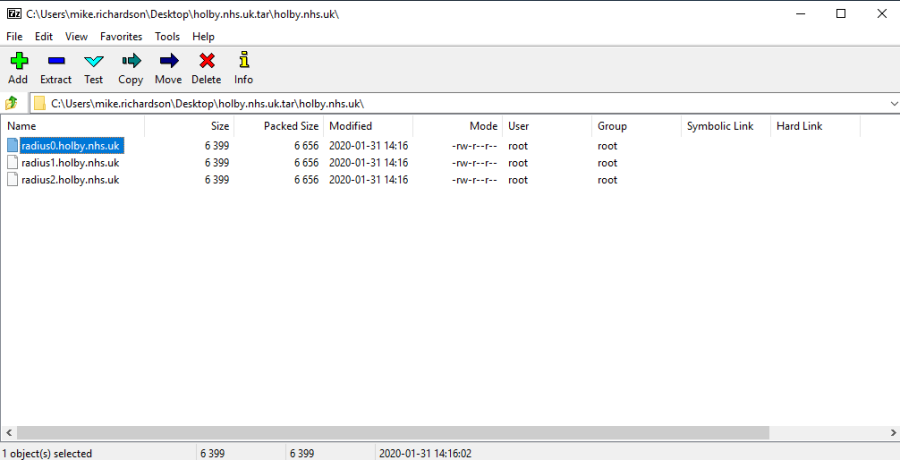This screenshot has height=460, width=900.
Task: Open the File menu
Action: [14, 36]
